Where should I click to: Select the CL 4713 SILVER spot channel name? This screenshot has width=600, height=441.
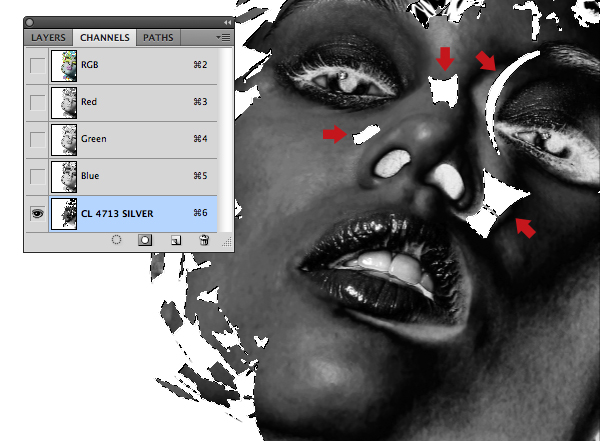point(117,214)
